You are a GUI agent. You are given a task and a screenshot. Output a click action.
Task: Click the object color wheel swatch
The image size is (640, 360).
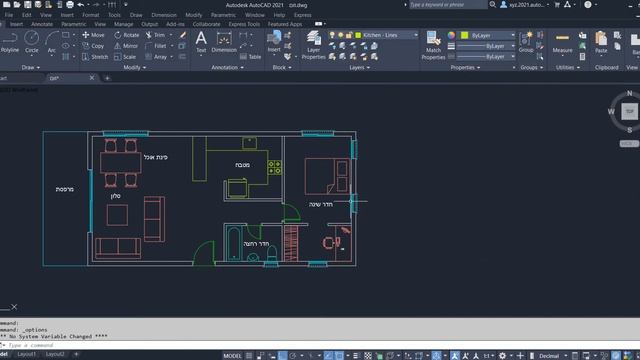(451, 35)
